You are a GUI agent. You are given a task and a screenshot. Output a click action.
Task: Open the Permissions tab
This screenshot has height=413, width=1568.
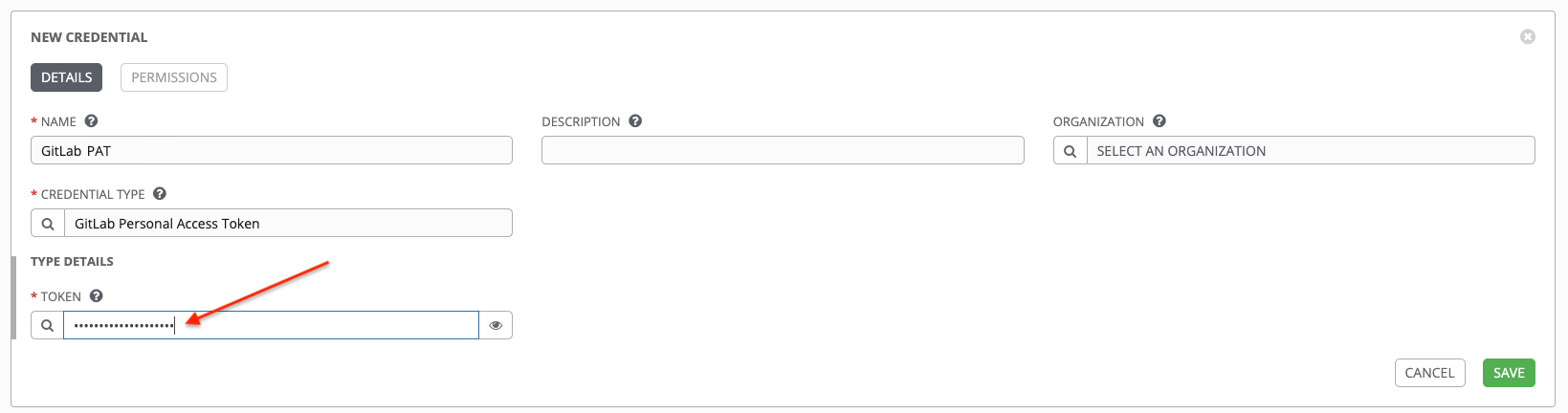click(174, 77)
